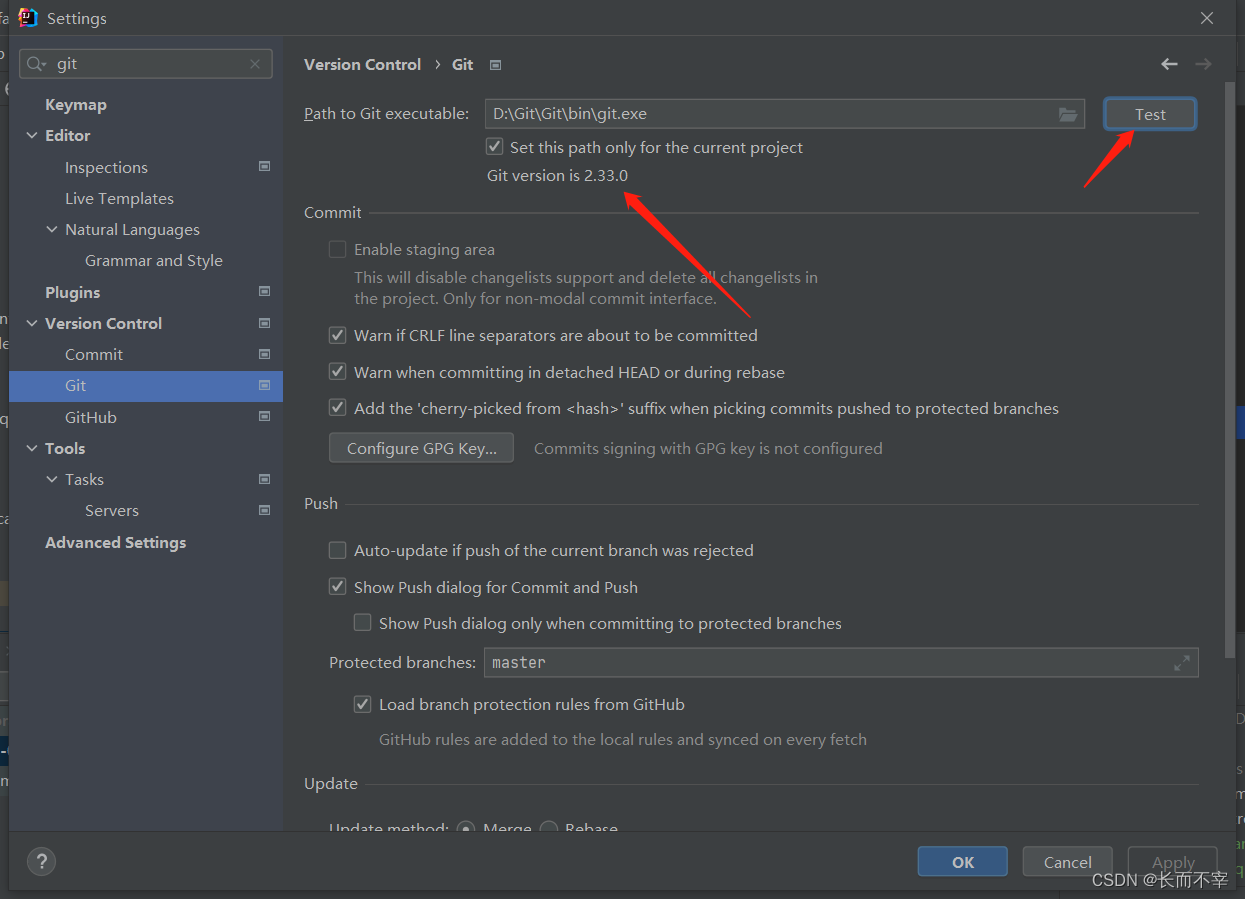Click the project-level icon next to Git breadcrumb

tap(495, 65)
